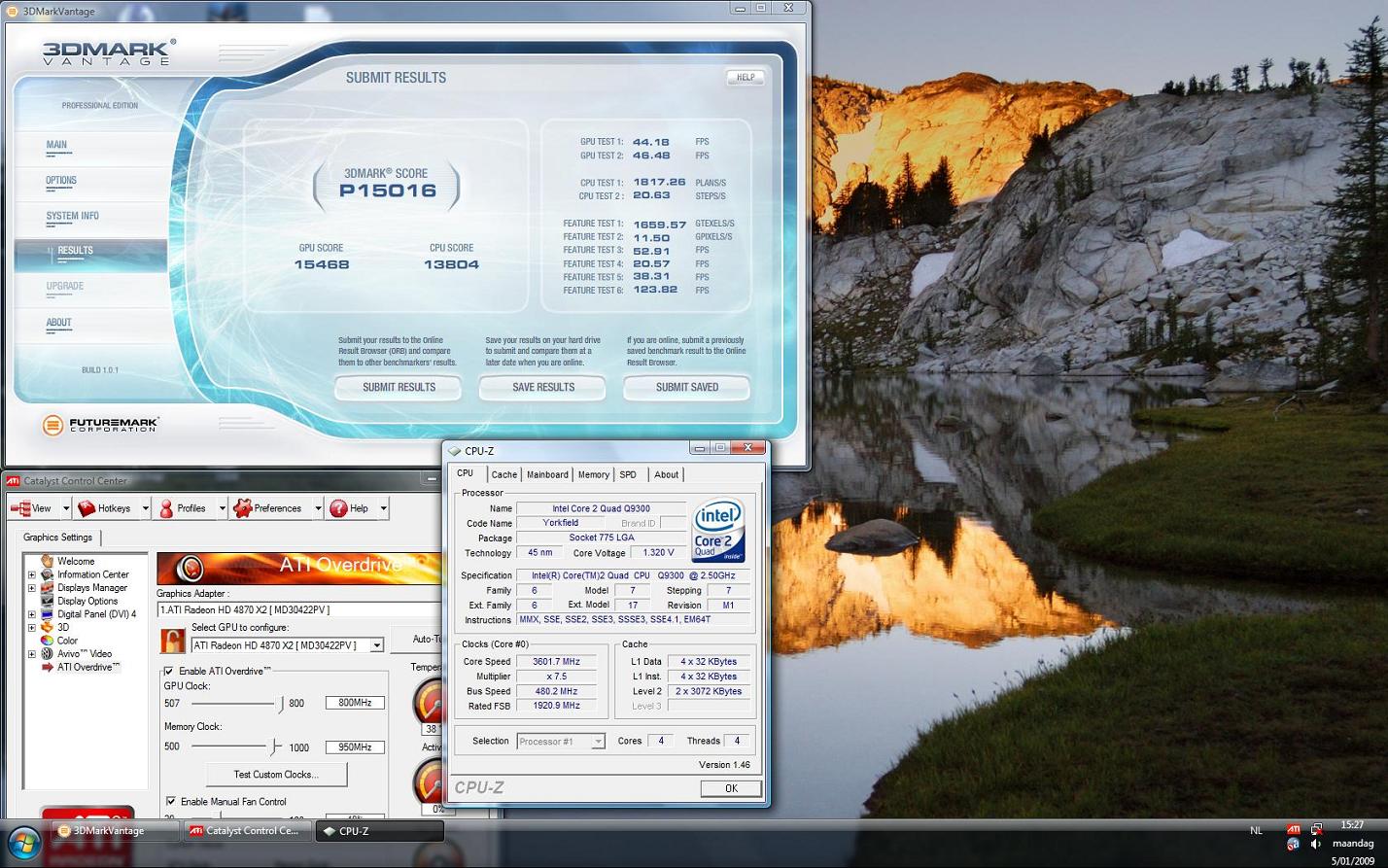Select the Digital Panel (DVI) 4 icon
The image size is (1388, 868).
click(47, 614)
